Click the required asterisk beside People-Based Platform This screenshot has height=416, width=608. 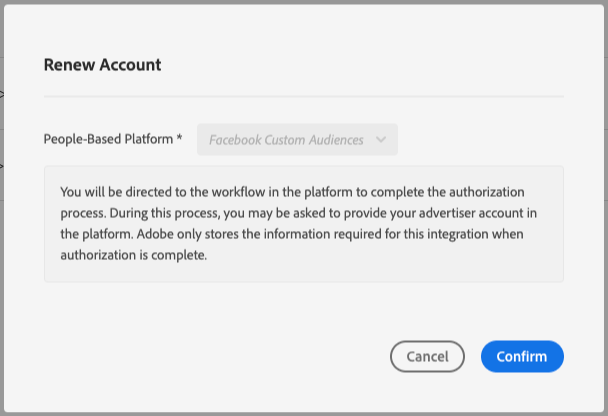click(179, 140)
